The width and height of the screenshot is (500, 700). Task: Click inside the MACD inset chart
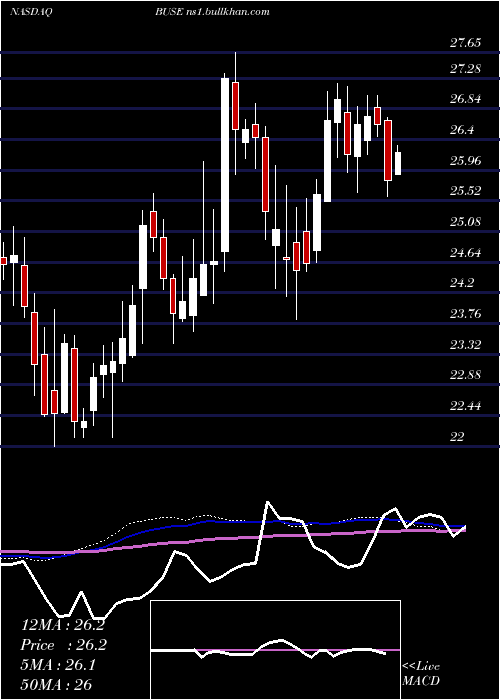[275, 650]
